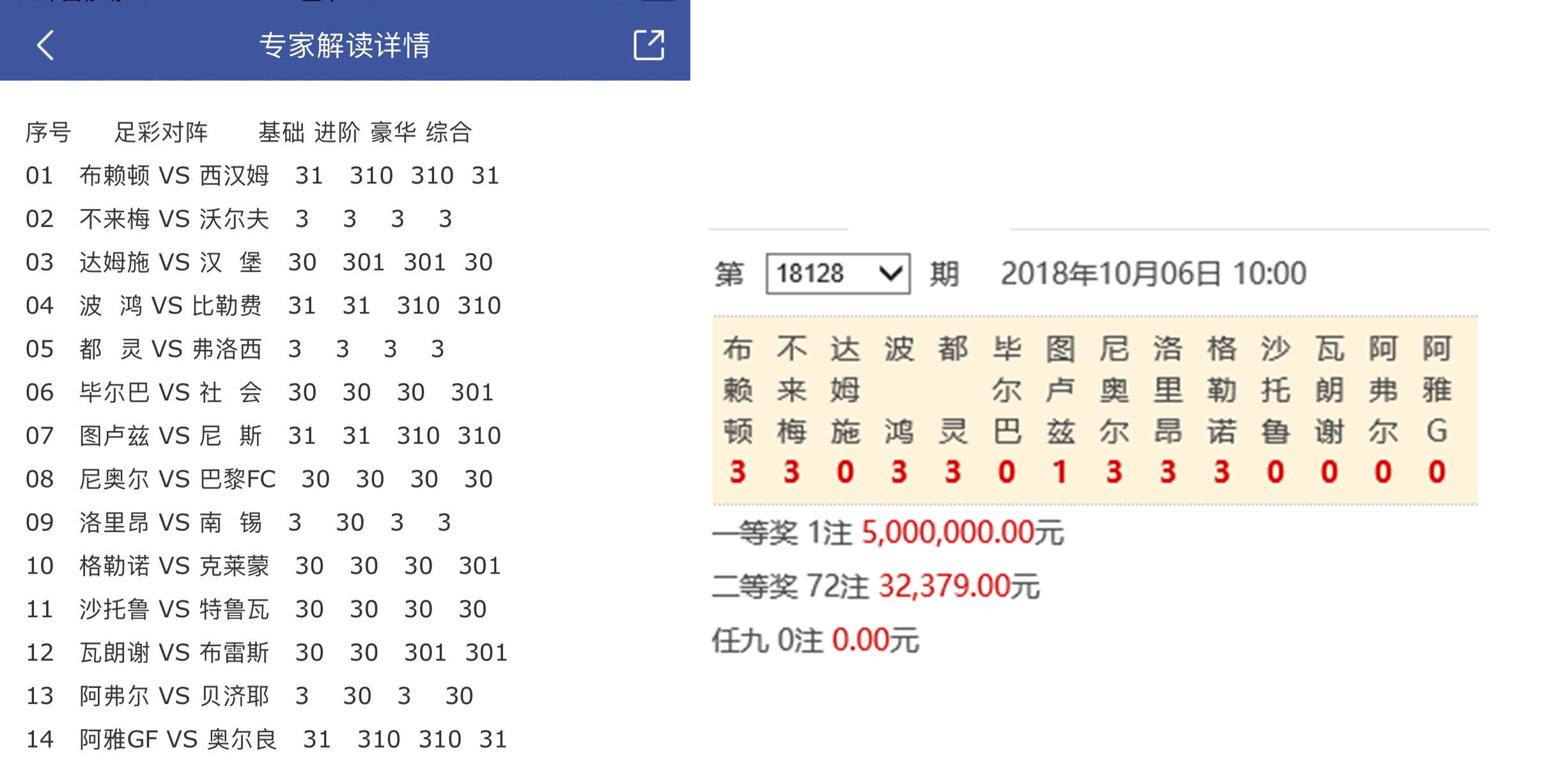Select the 综合 column header
The height and width of the screenshot is (775, 1568).
click(449, 132)
